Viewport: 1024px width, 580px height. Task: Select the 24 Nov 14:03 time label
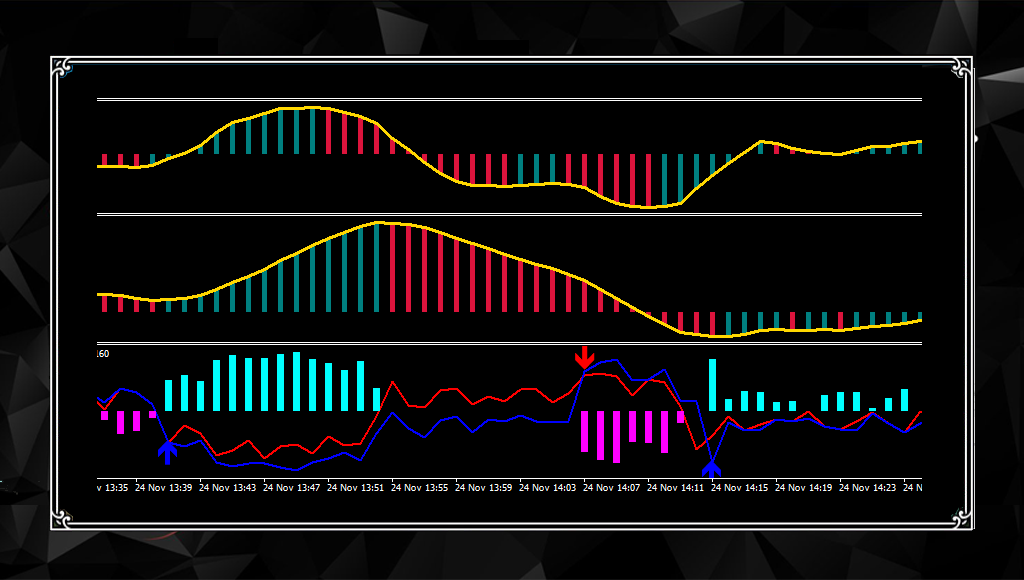click(x=547, y=488)
